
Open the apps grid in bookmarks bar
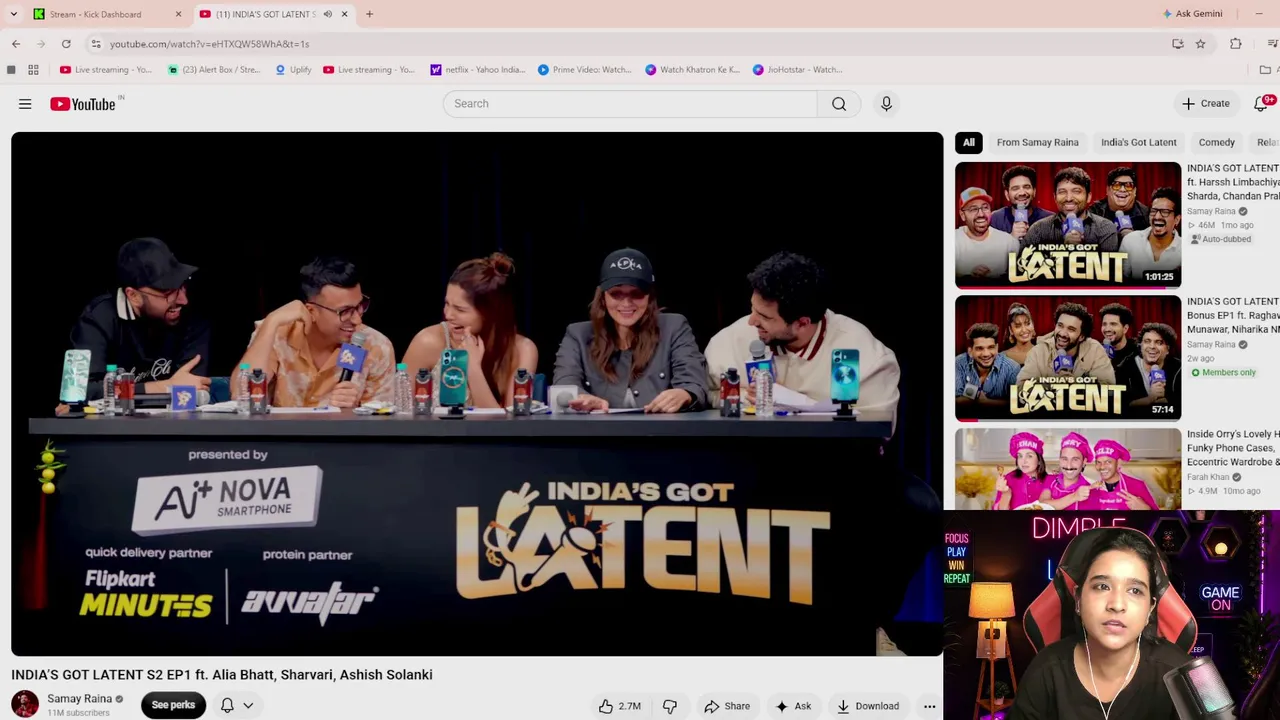click(x=33, y=70)
